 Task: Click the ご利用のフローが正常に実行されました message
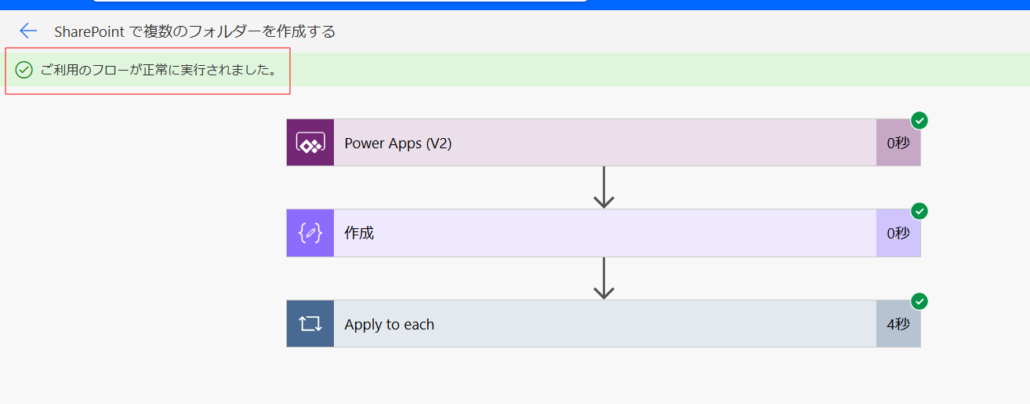point(158,71)
